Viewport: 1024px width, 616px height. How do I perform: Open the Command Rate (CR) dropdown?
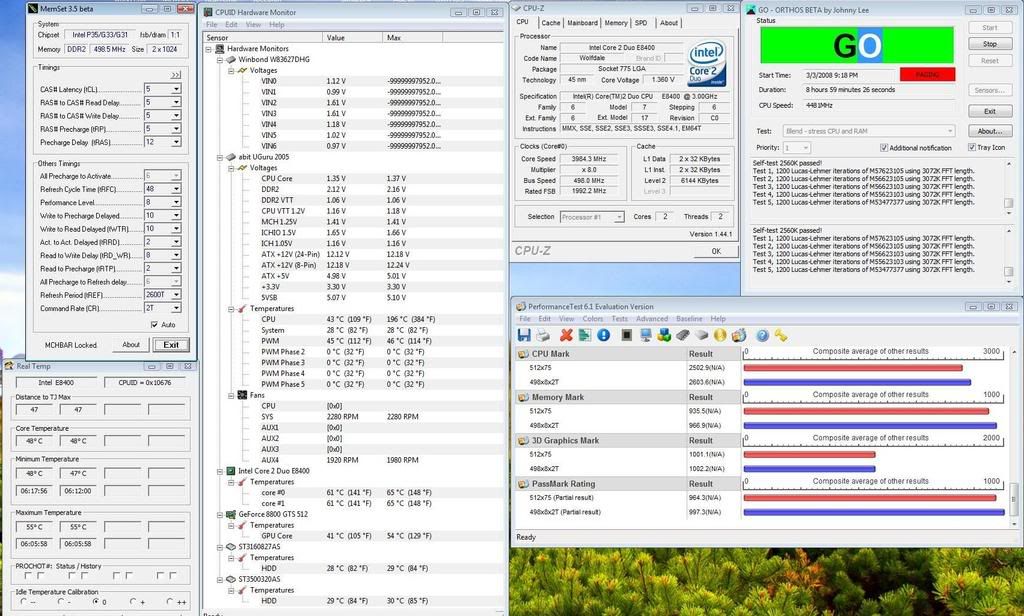(176, 308)
